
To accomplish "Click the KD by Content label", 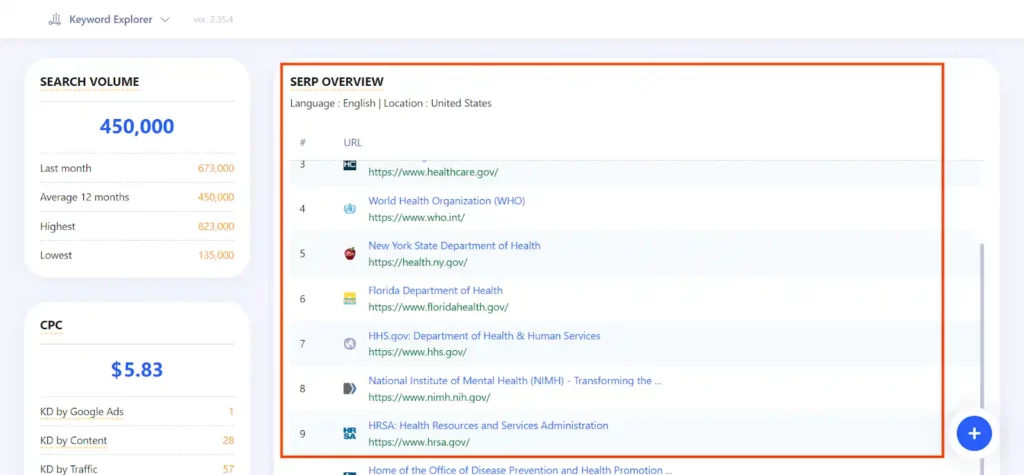I will click(x=73, y=440).
